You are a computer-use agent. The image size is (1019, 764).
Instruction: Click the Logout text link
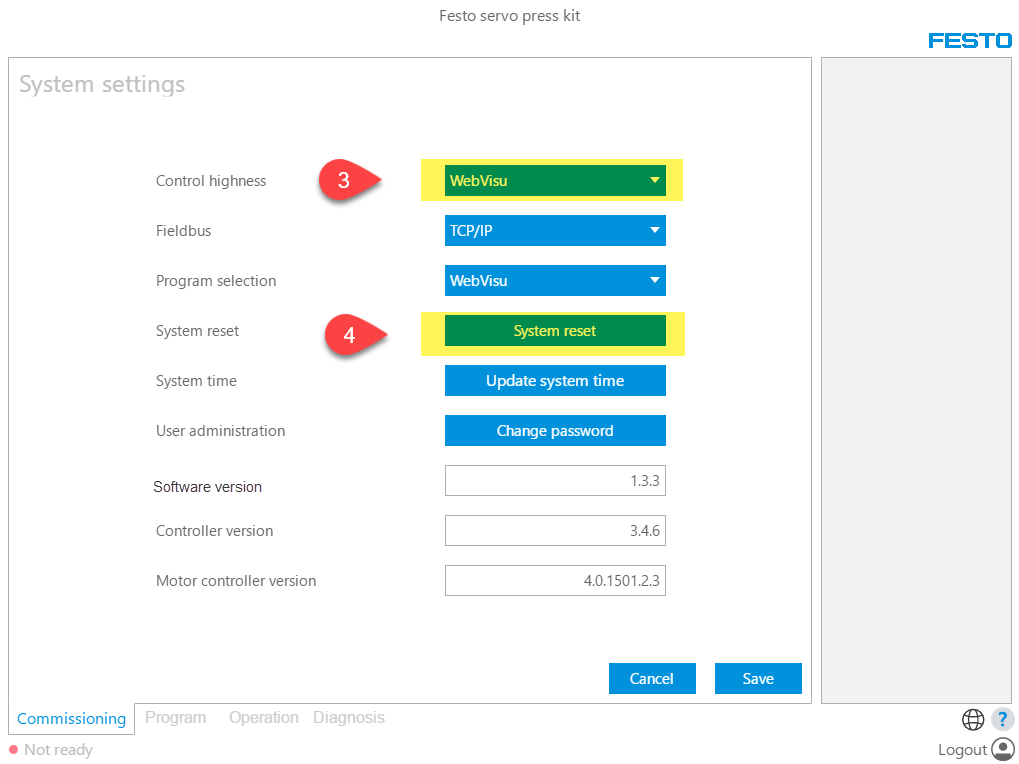point(962,750)
